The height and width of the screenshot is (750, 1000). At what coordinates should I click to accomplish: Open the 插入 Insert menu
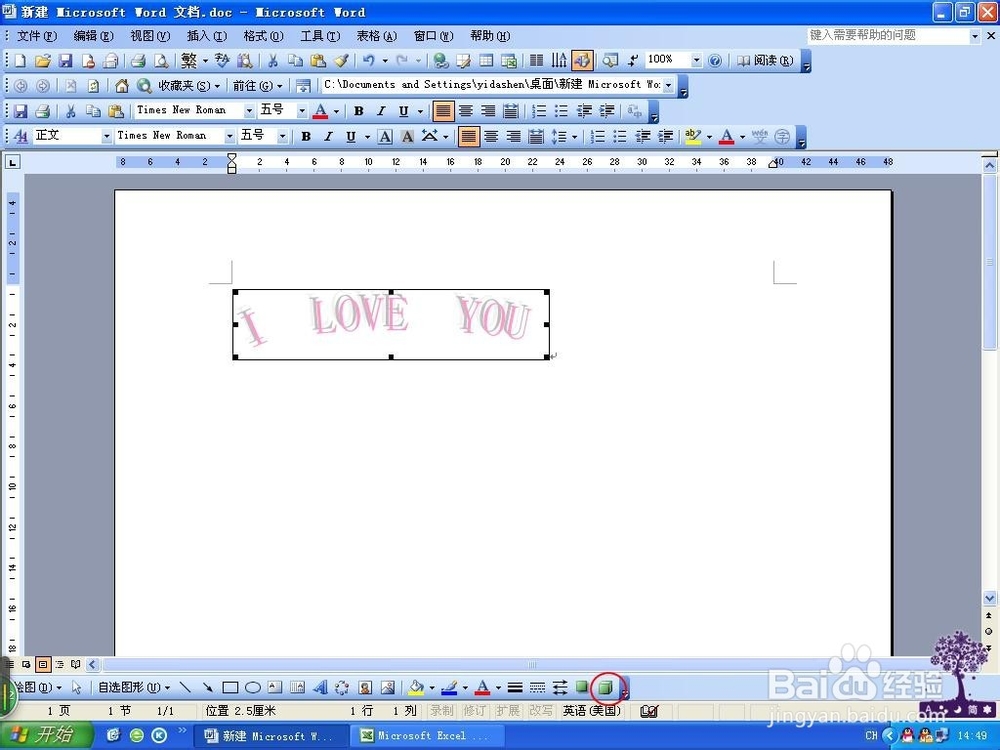pos(207,36)
